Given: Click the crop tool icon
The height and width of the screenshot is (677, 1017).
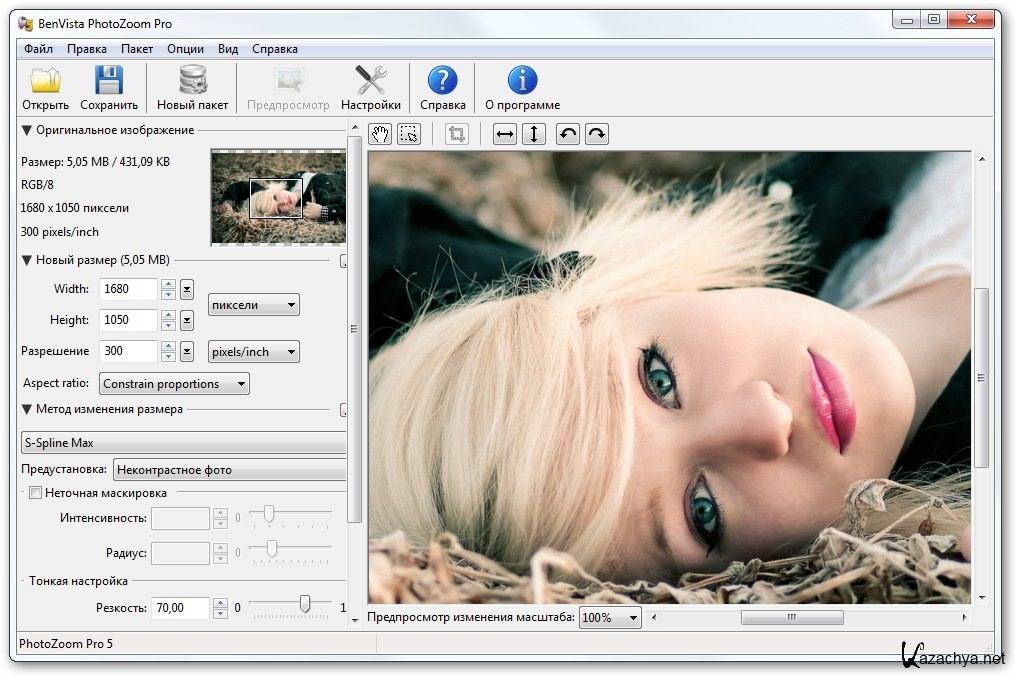Looking at the screenshot, I should tap(456, 134).
